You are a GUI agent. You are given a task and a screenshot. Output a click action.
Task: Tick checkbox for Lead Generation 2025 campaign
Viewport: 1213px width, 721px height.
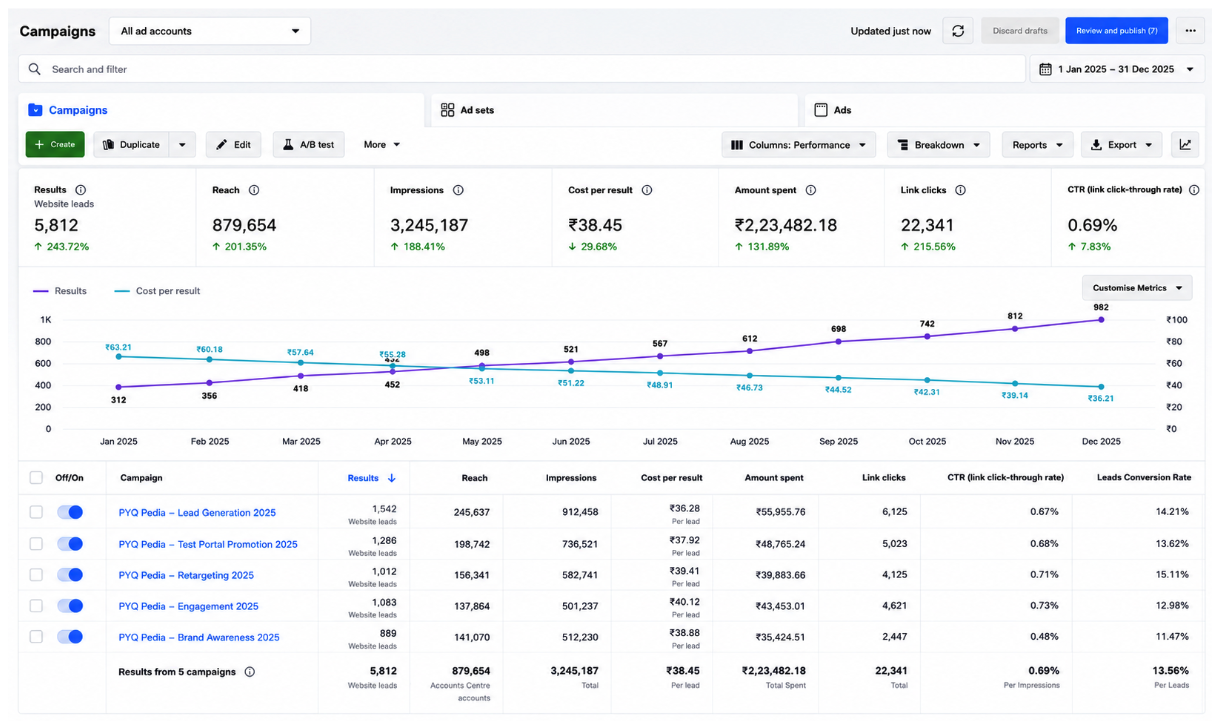point(36,512)
